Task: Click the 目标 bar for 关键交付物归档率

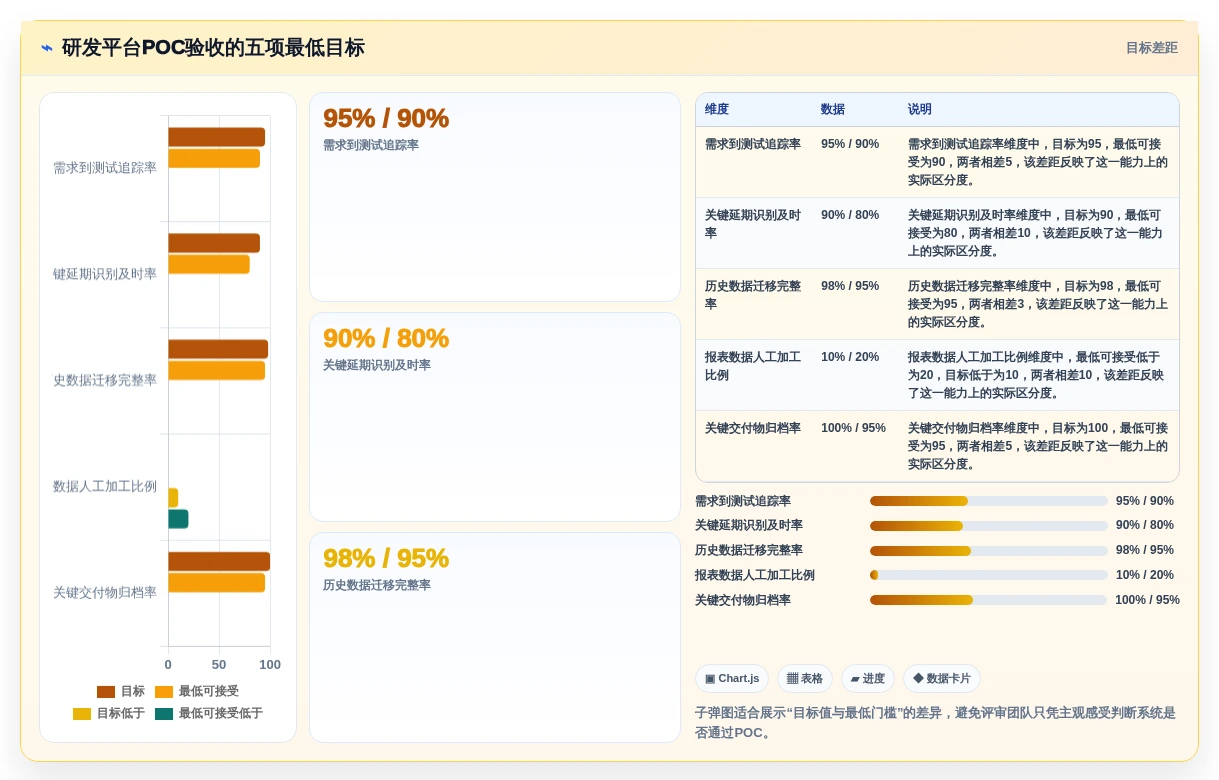Action: coord(219,561)
